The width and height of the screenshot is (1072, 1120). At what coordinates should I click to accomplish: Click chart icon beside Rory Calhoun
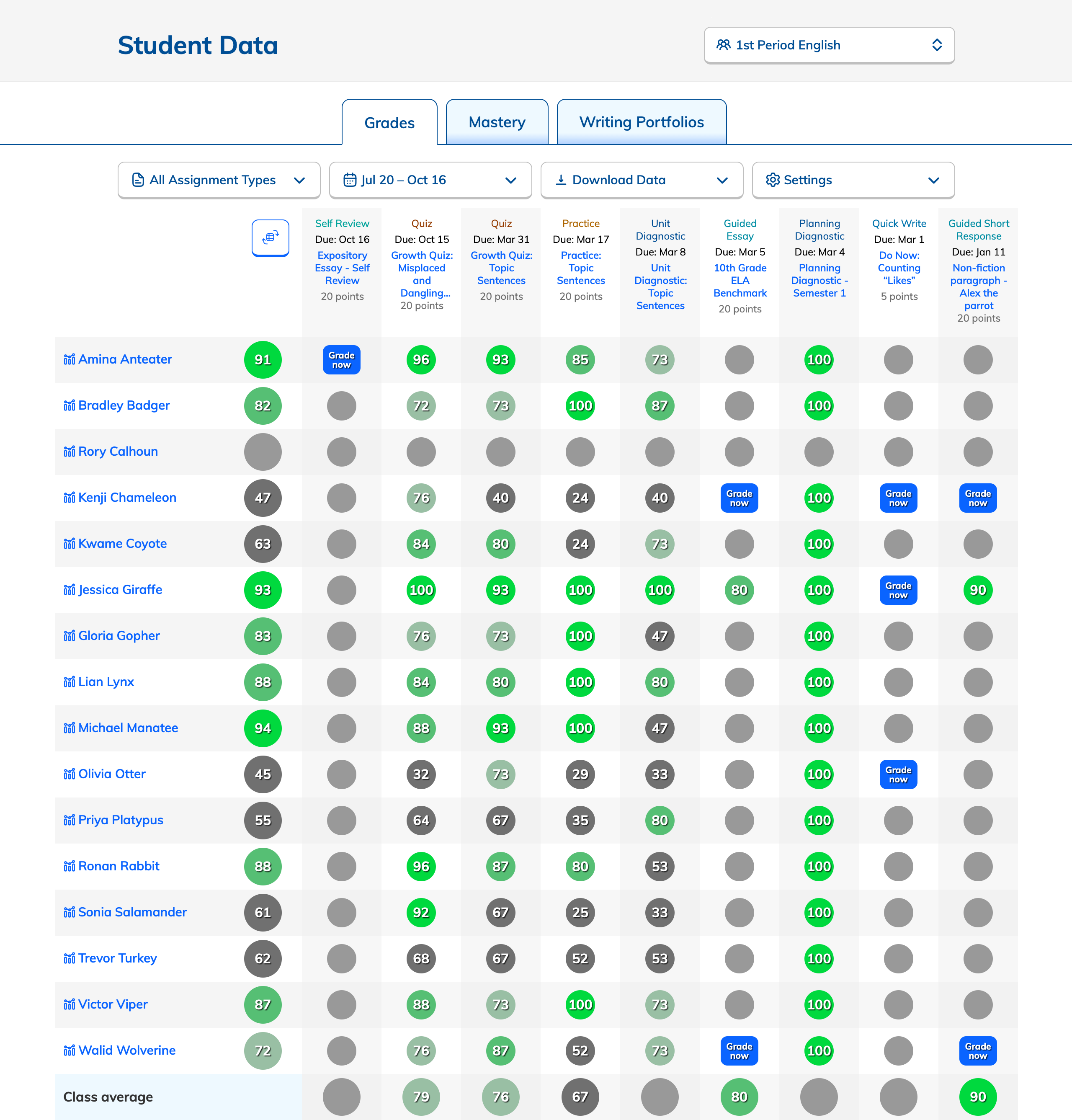69,452
